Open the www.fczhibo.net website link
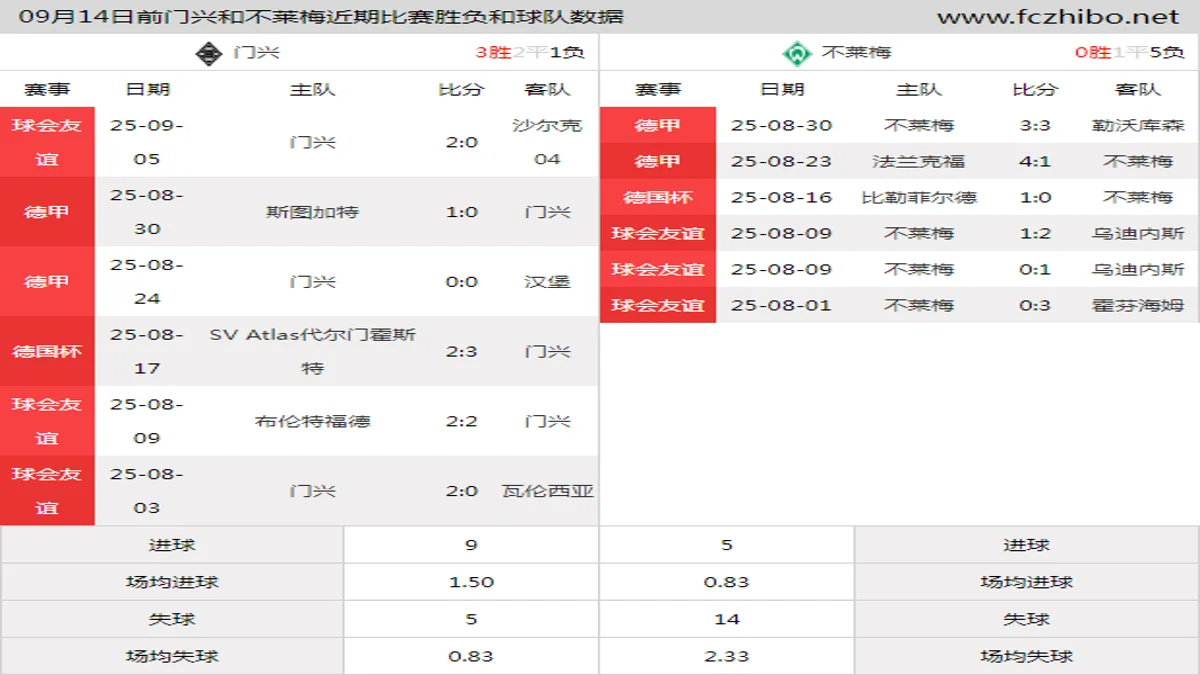The width and height of the screenshot is (1200, 675). [x=1058, y=17]
